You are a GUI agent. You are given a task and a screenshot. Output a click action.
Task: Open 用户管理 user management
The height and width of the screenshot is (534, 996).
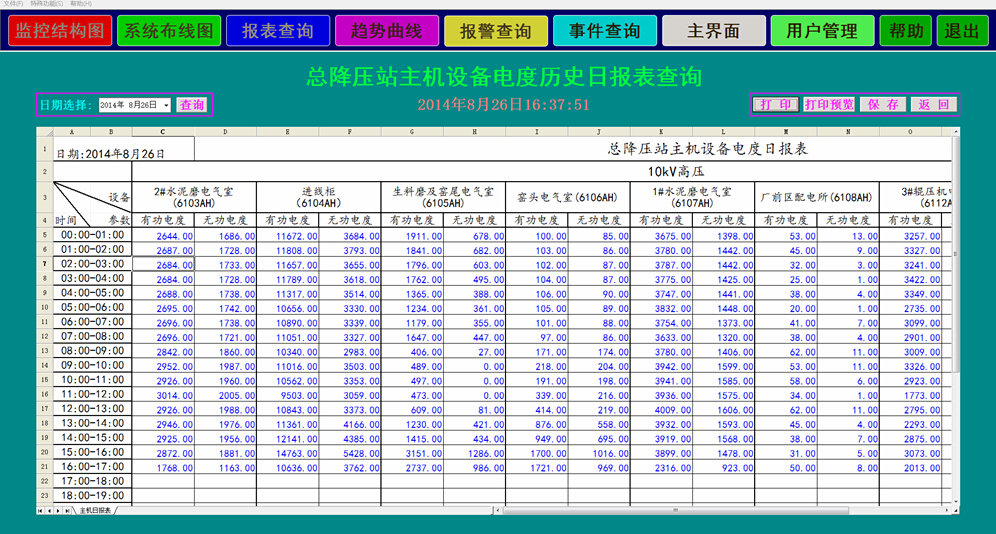tap(822, 31)
